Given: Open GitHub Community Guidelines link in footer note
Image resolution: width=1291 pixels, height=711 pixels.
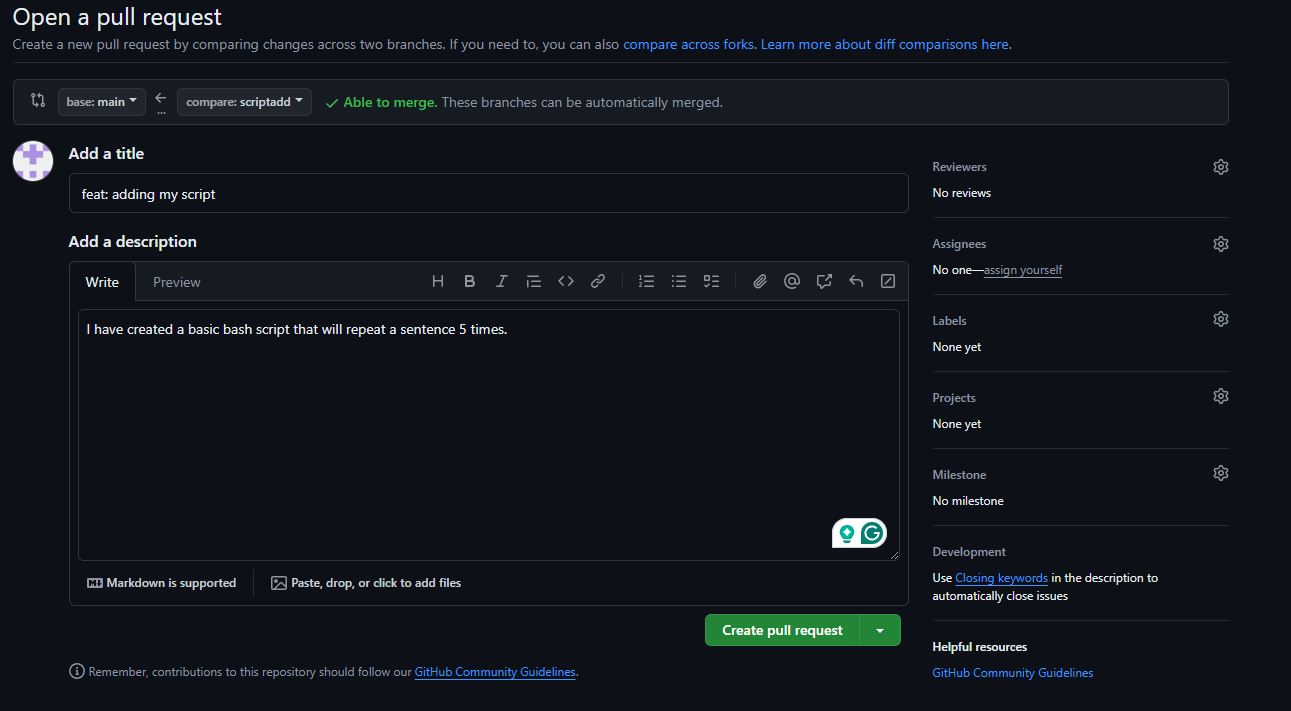Looking at the screenshot, I should click(495, 672).
